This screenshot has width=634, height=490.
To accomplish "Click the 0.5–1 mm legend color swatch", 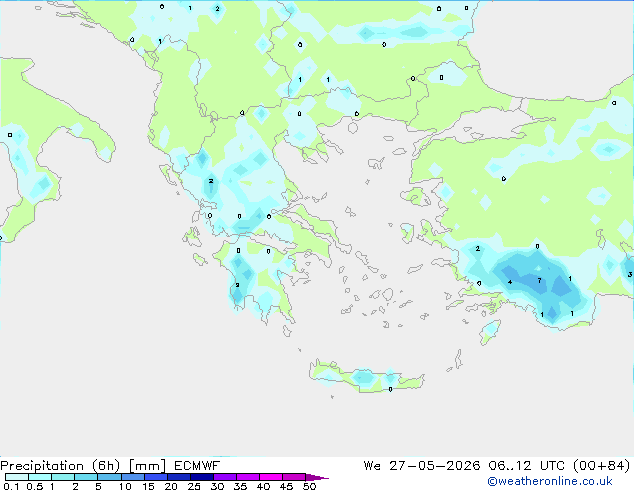I will [40, 477].
